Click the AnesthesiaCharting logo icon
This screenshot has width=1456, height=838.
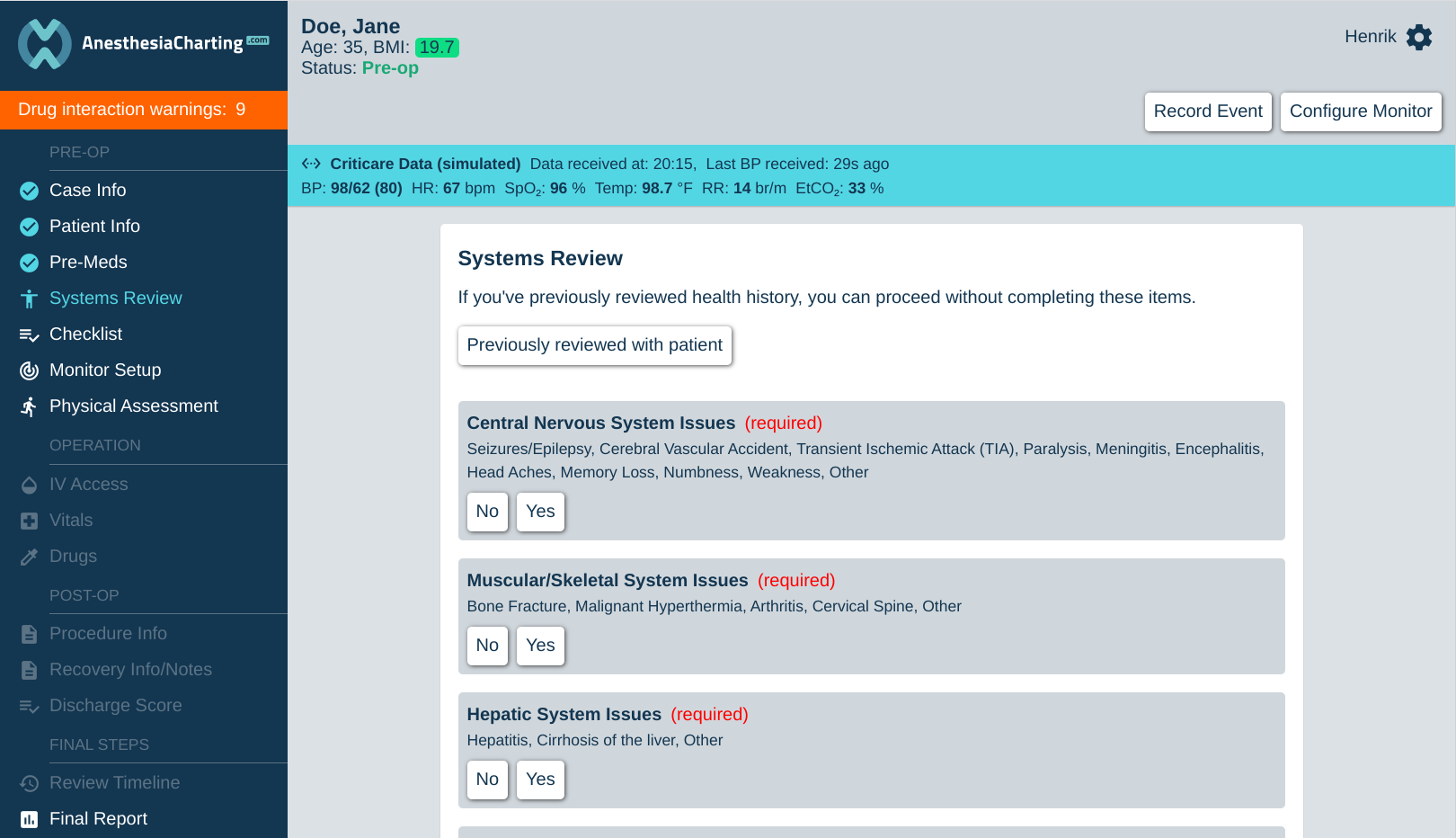(45, 43)
